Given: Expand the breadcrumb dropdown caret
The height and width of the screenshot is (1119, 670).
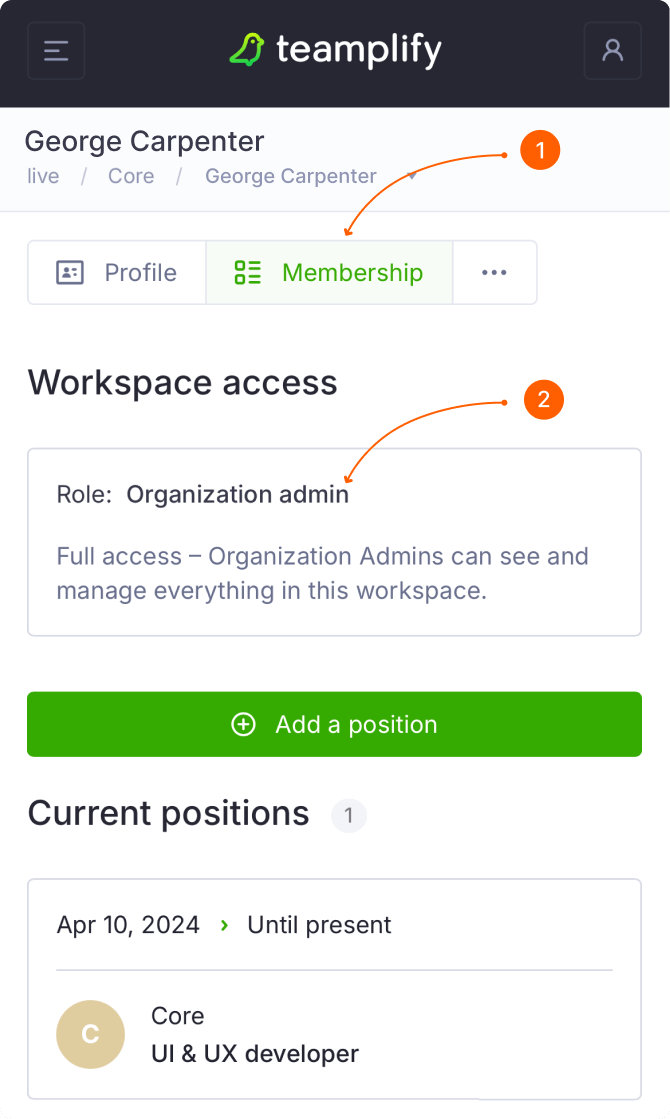Looking at the screenshot, I should [x=412, y=176].
